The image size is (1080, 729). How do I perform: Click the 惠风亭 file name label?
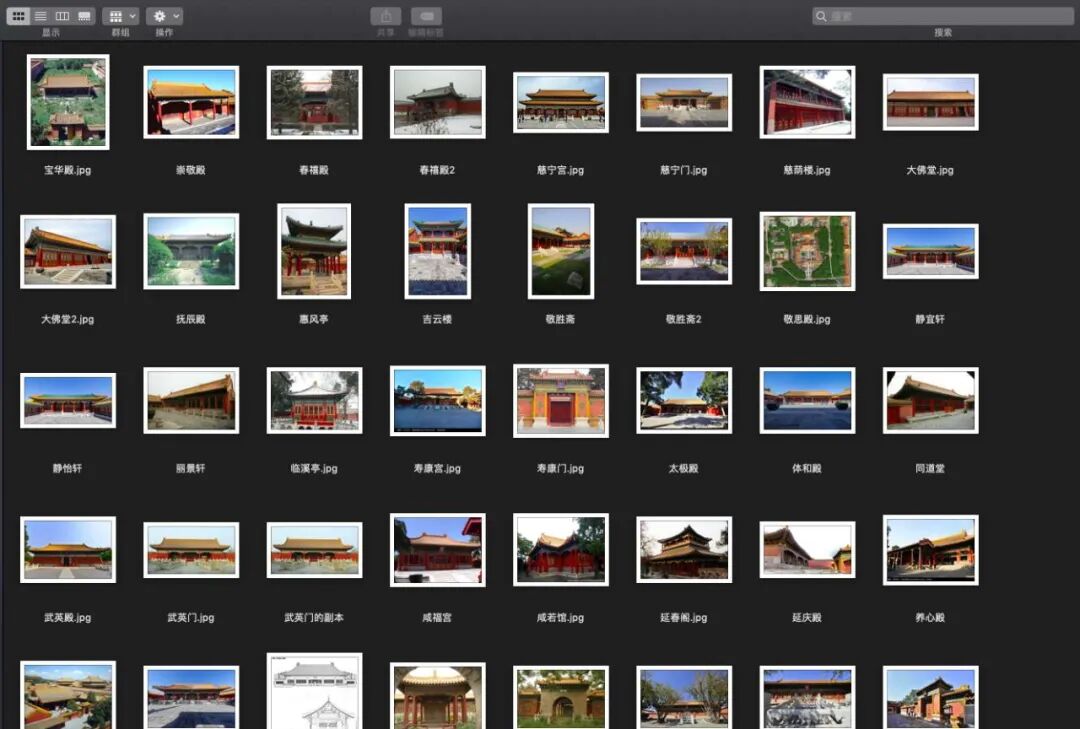(314, 319)
